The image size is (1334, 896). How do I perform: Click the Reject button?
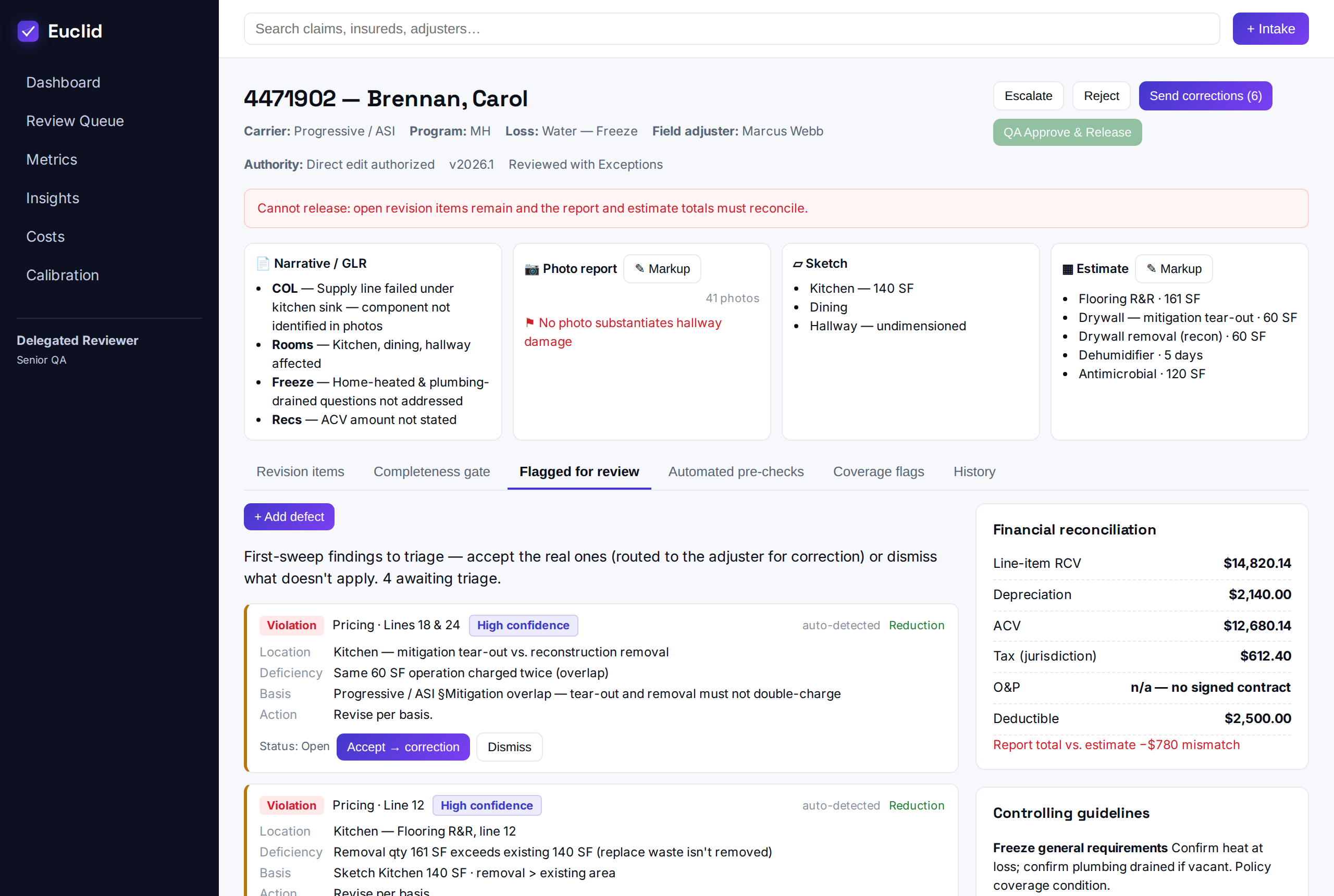point(1101,96)
